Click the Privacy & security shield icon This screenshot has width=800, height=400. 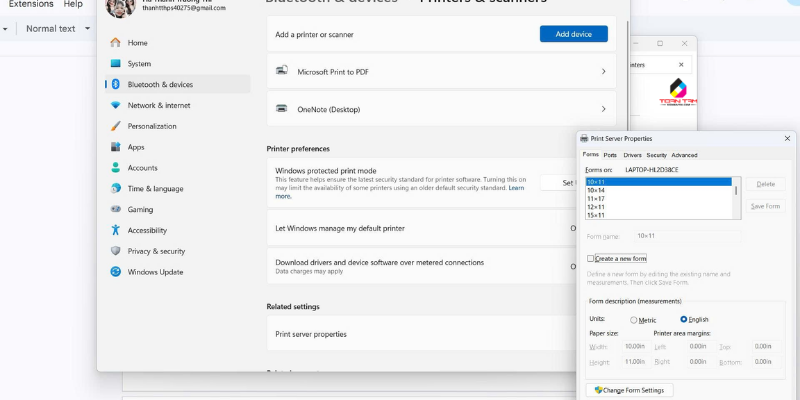pyautogui.click(x=116, y=251)
